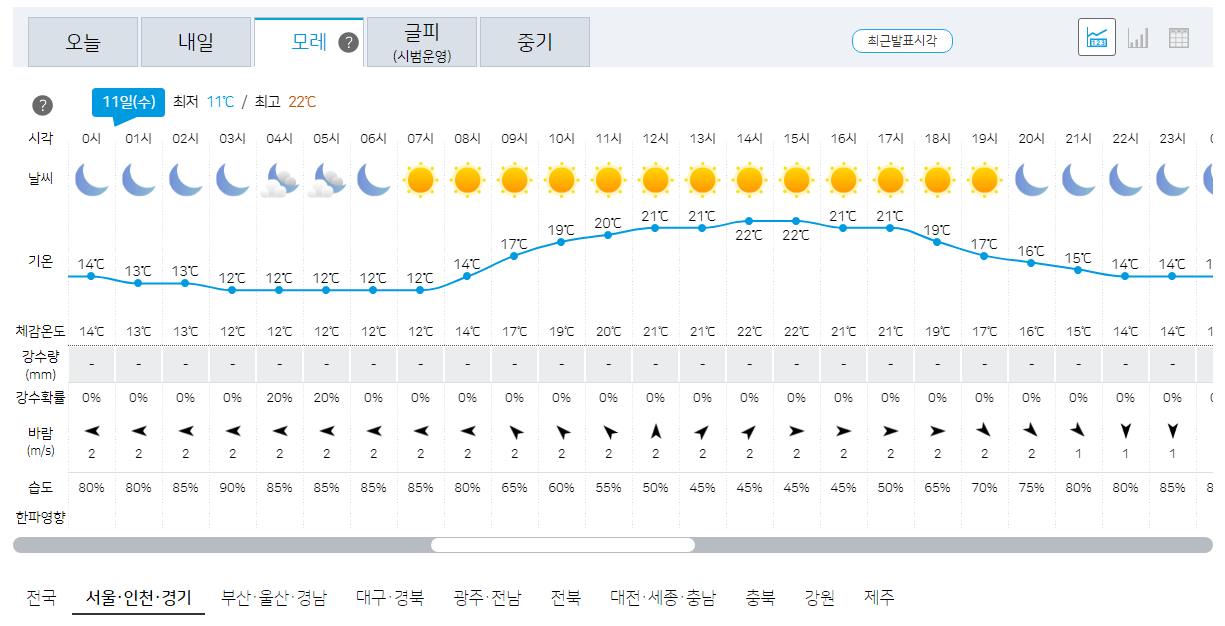
Task: Click the horizontal scrollbar below the chart
Action: click(x=565, y=544)
